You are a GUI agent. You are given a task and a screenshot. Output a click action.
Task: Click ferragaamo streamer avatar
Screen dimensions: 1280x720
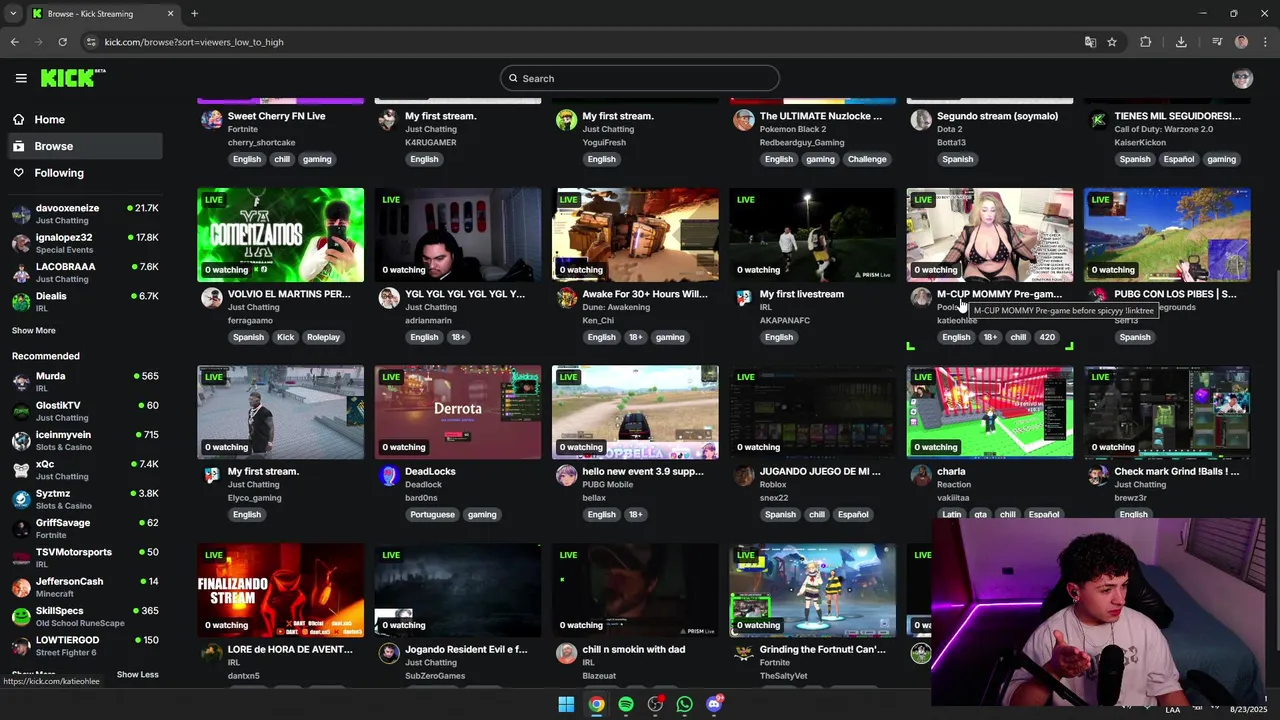(x=211, y=298)
